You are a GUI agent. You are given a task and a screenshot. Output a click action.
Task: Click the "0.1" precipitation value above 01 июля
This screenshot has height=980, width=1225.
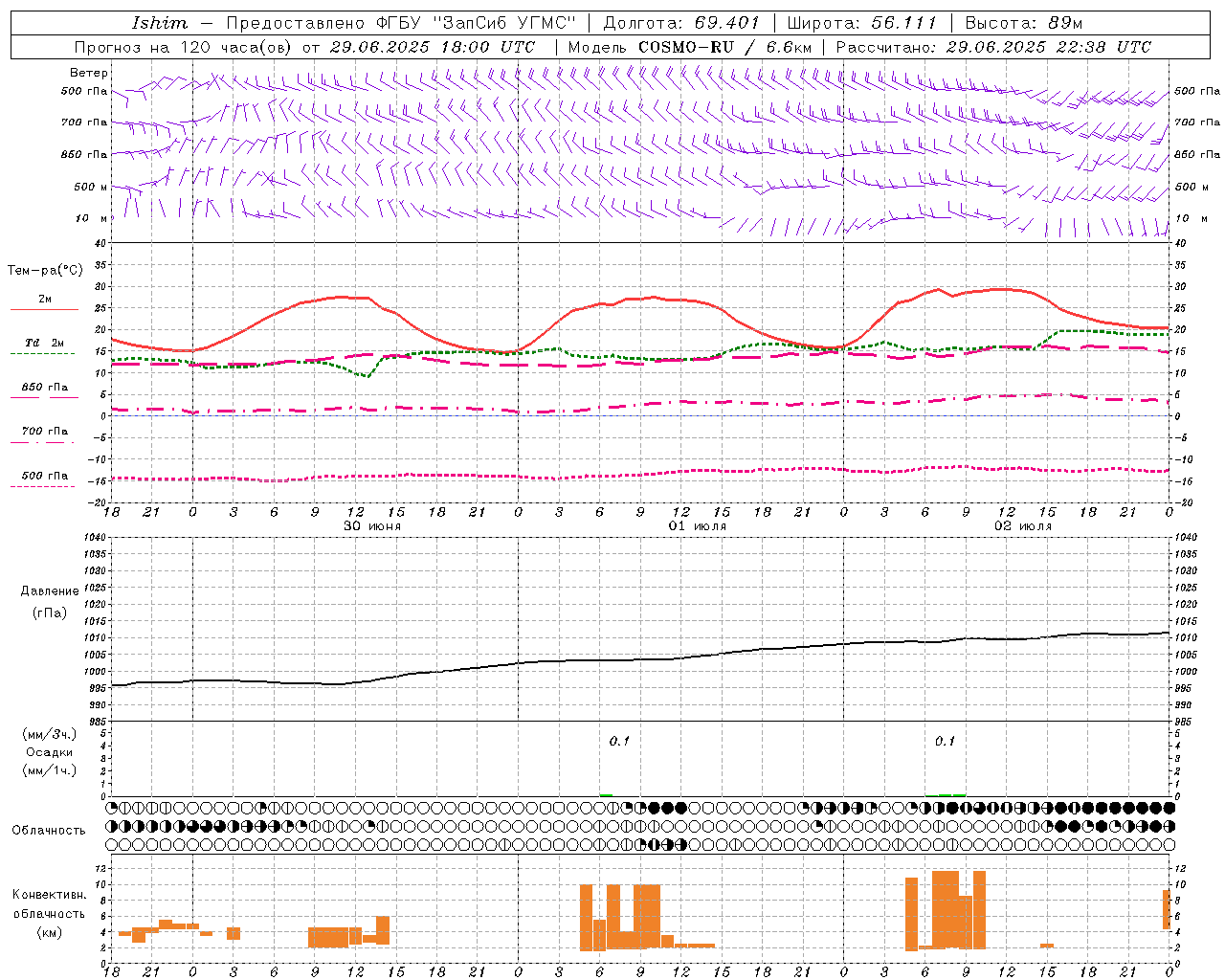tap(619, 741)
